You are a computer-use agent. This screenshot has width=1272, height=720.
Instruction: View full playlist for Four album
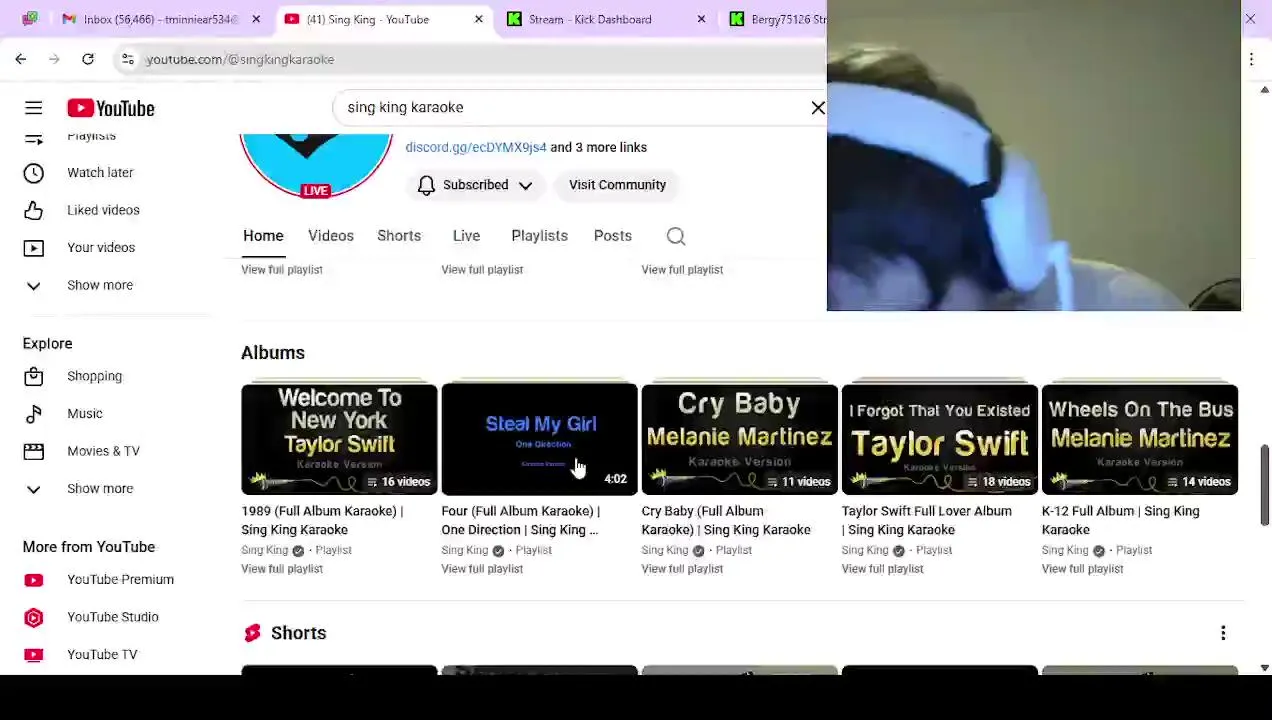(482, 569)
